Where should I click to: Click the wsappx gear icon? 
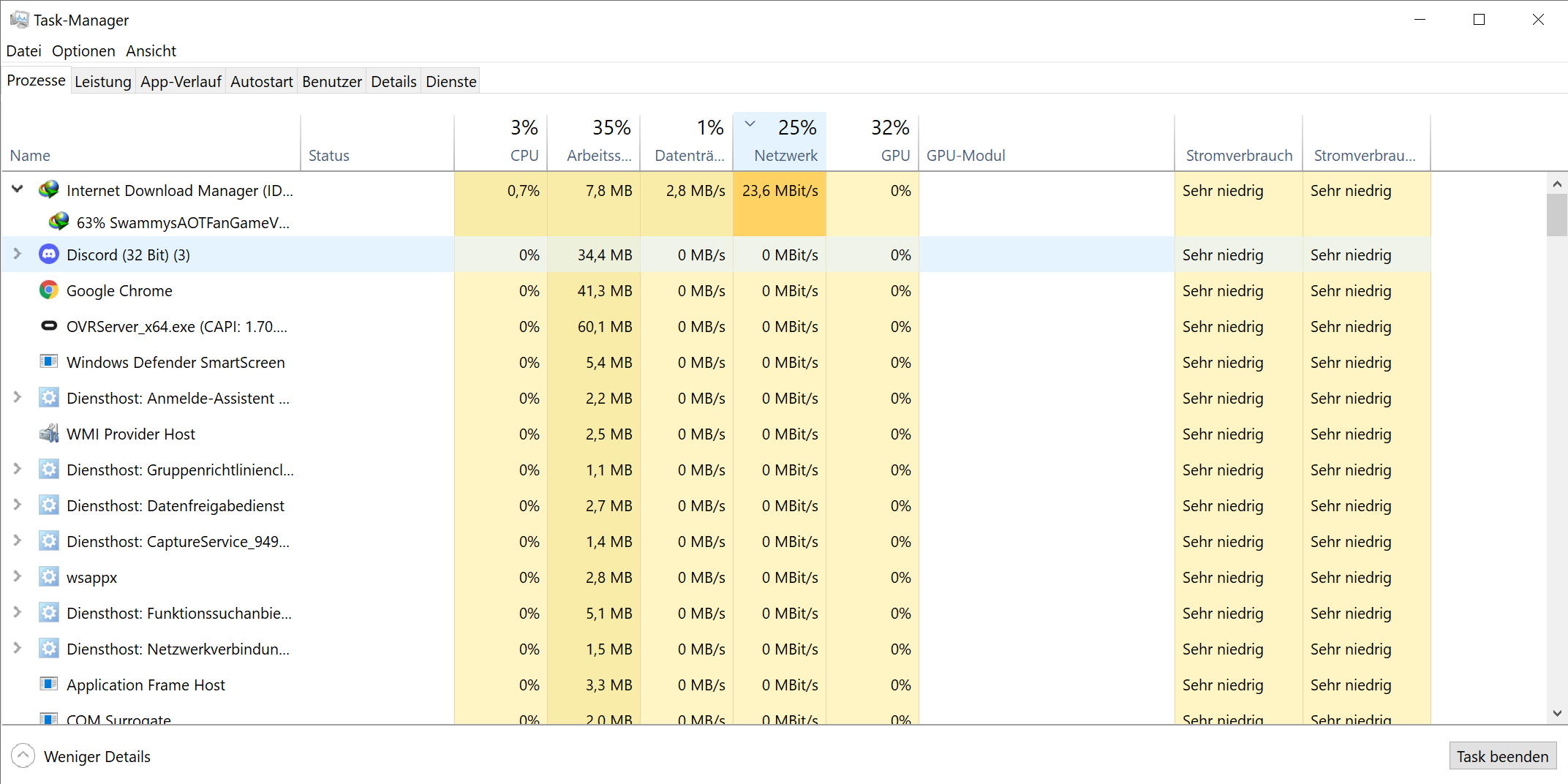pos(49,577)
